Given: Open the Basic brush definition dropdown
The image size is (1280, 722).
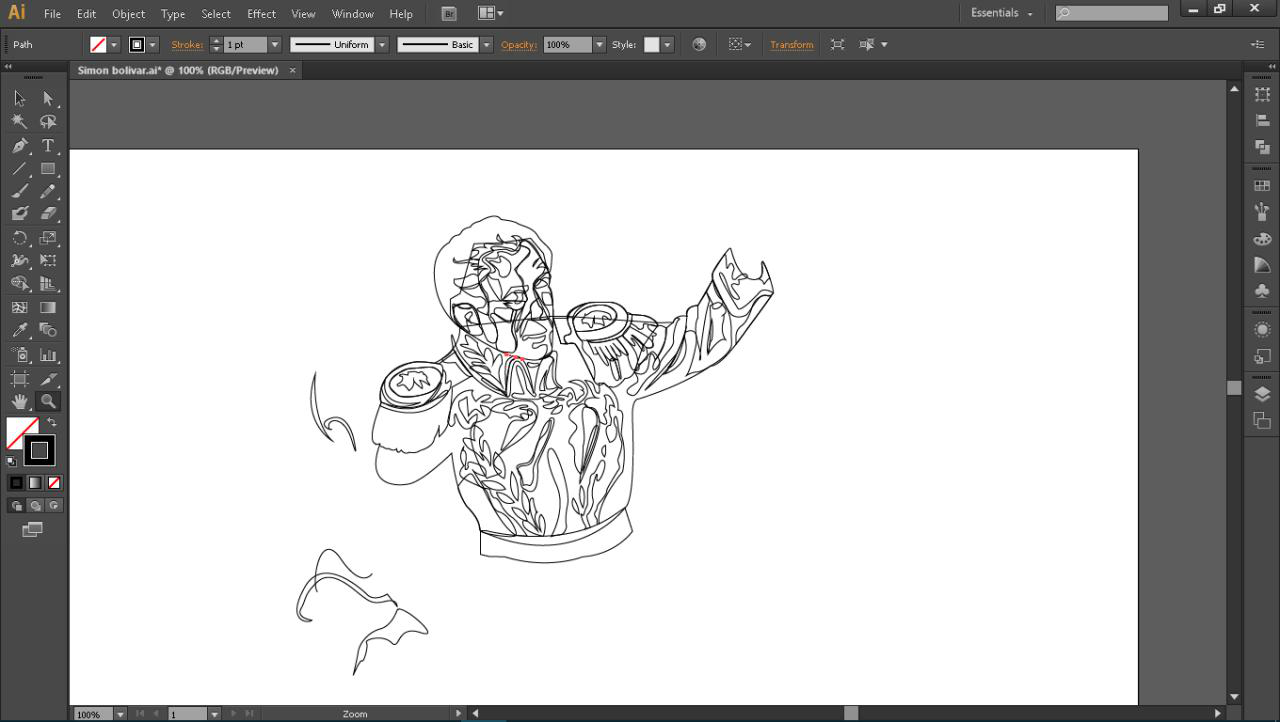Looking at the screenshot, I should point(487,45).
